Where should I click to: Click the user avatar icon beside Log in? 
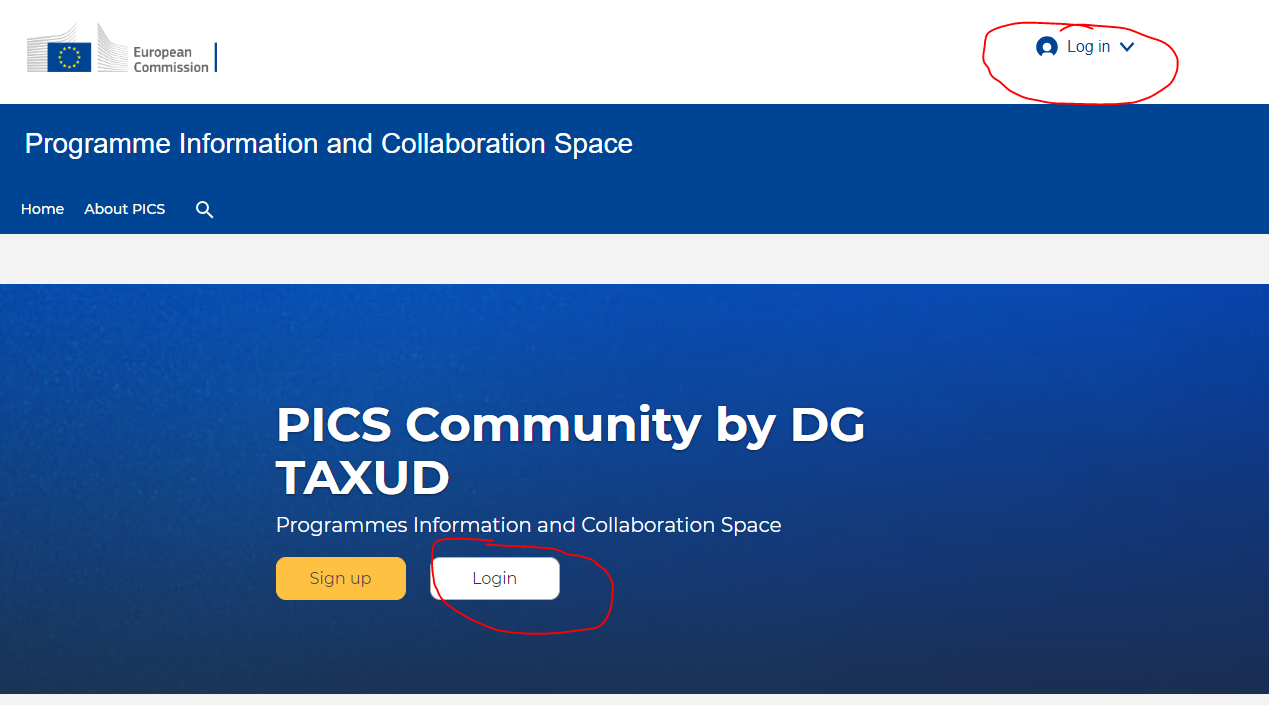[1047, 47]
